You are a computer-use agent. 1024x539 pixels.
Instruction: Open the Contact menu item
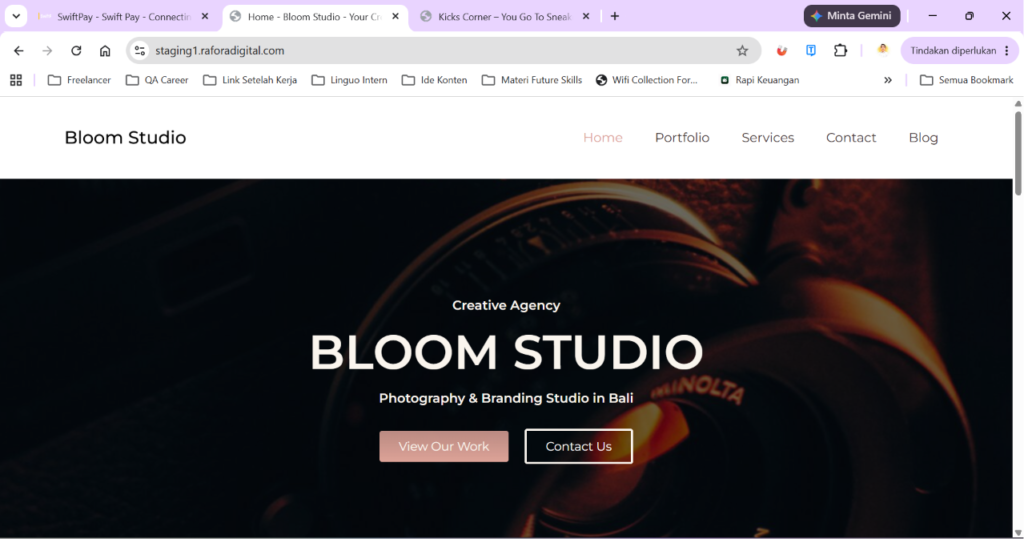click(x=851, y=138)
